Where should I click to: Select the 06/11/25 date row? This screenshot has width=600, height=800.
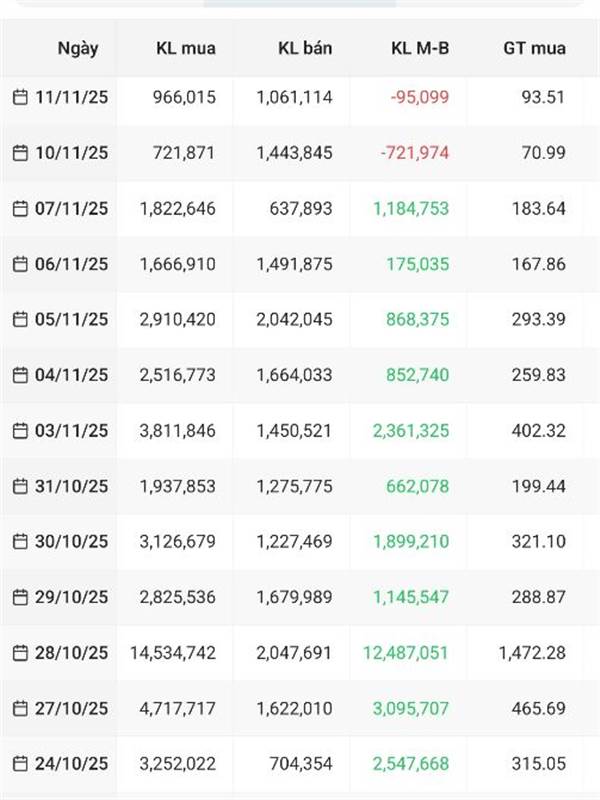[300, 264]
